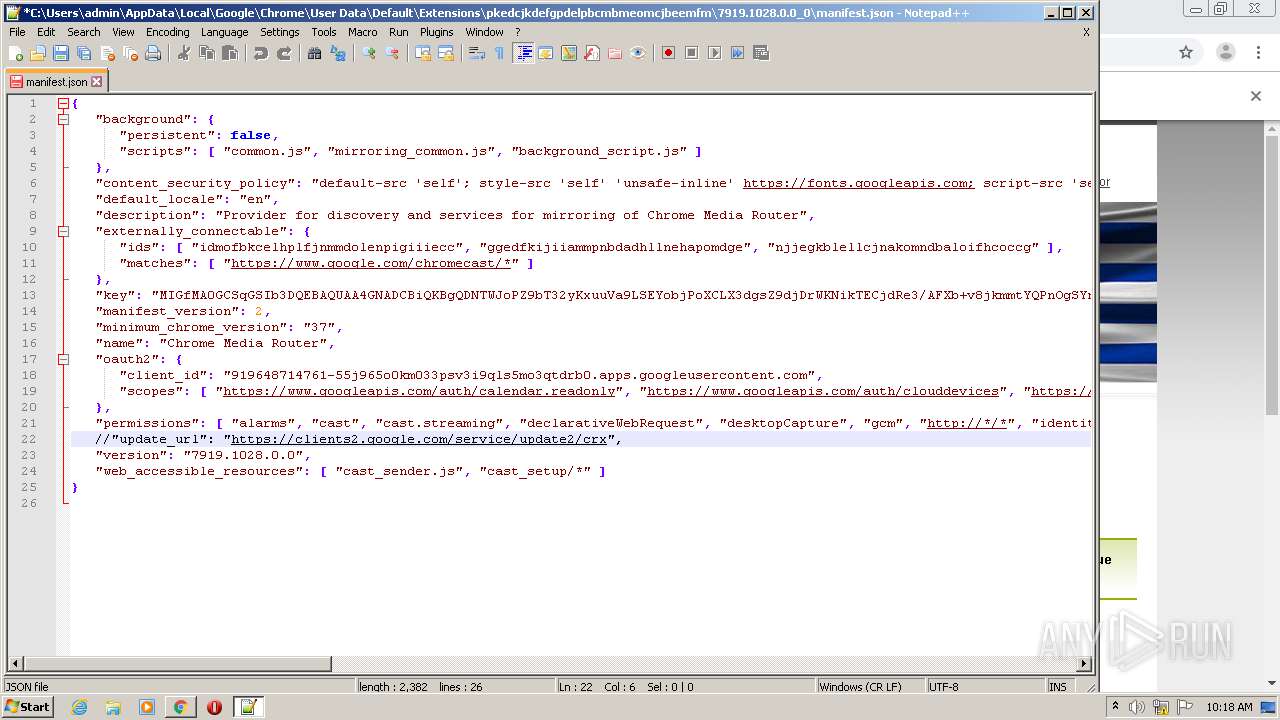This screenshot has height=720, width=1280.
Task: Follow the clients2.google.com update link
Action: 419,439
